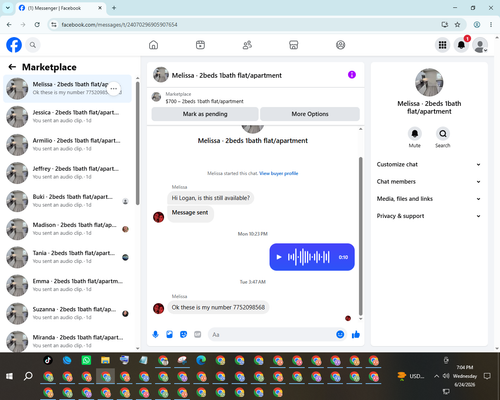Screen dimensions: 500x400
Task: Open Jessica conversation in list
Action: click(67, 117)
